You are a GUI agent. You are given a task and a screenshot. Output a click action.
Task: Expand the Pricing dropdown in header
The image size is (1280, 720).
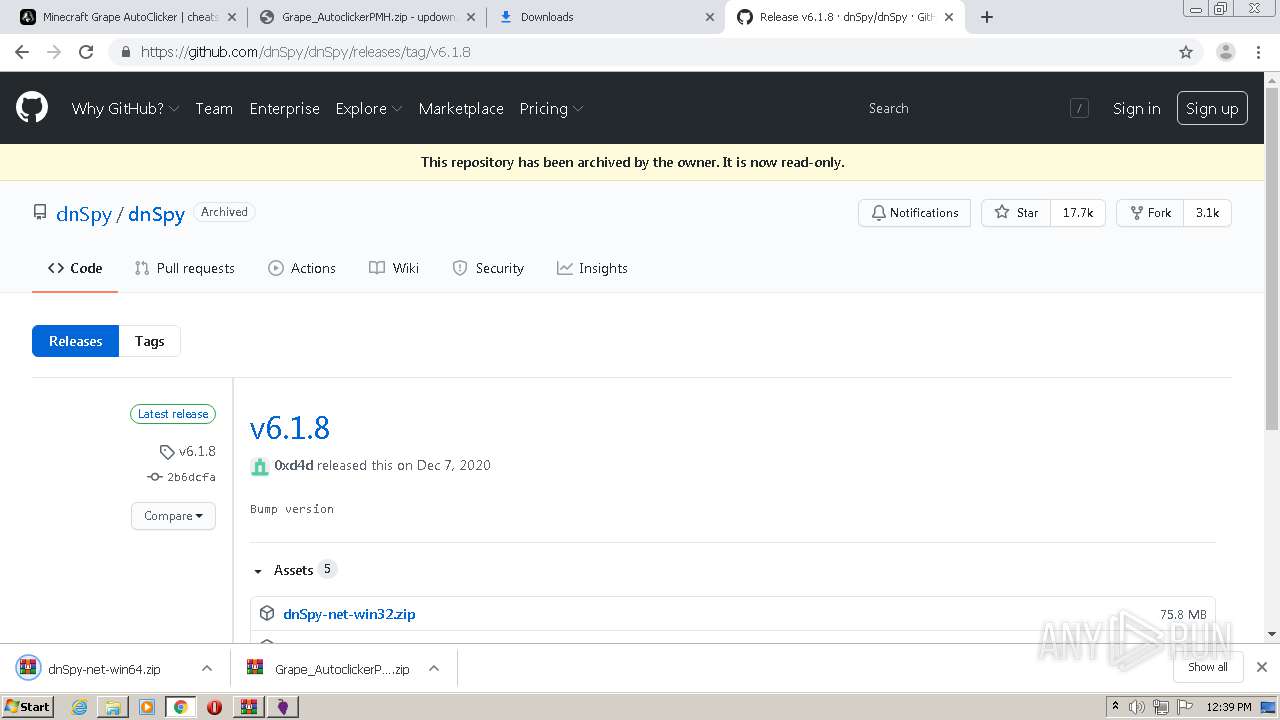coord(551,108)
